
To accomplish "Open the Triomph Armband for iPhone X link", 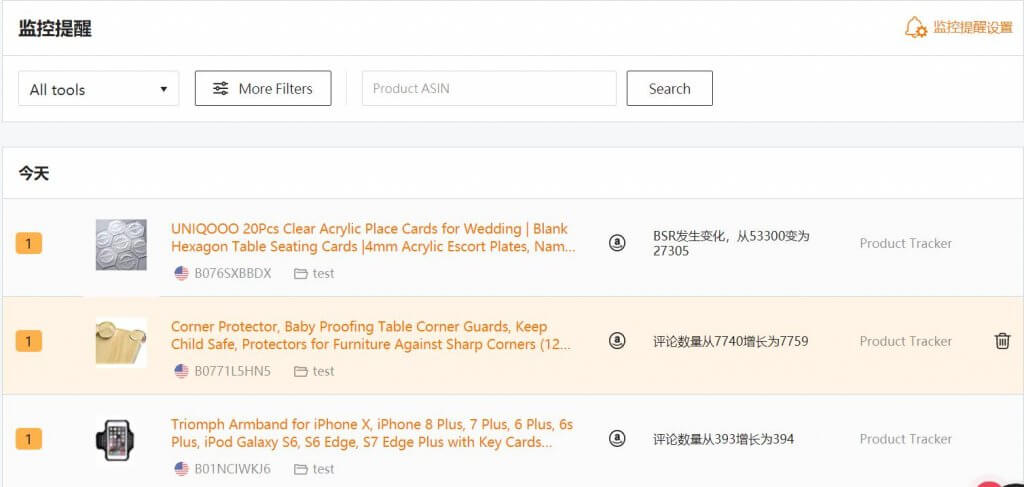I will coord(372,433).
